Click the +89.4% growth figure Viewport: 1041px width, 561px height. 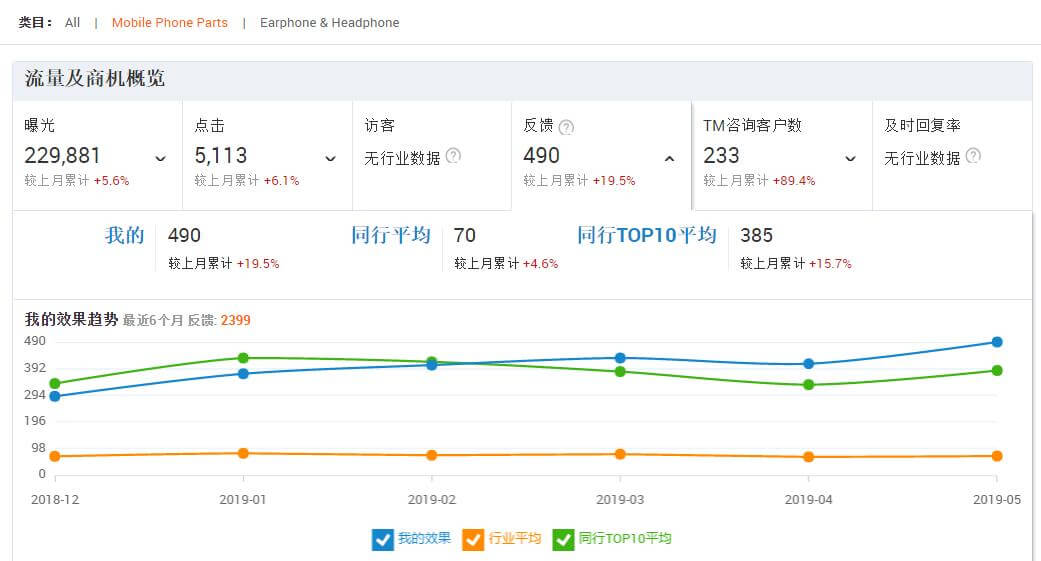click(x=794, y=181)
